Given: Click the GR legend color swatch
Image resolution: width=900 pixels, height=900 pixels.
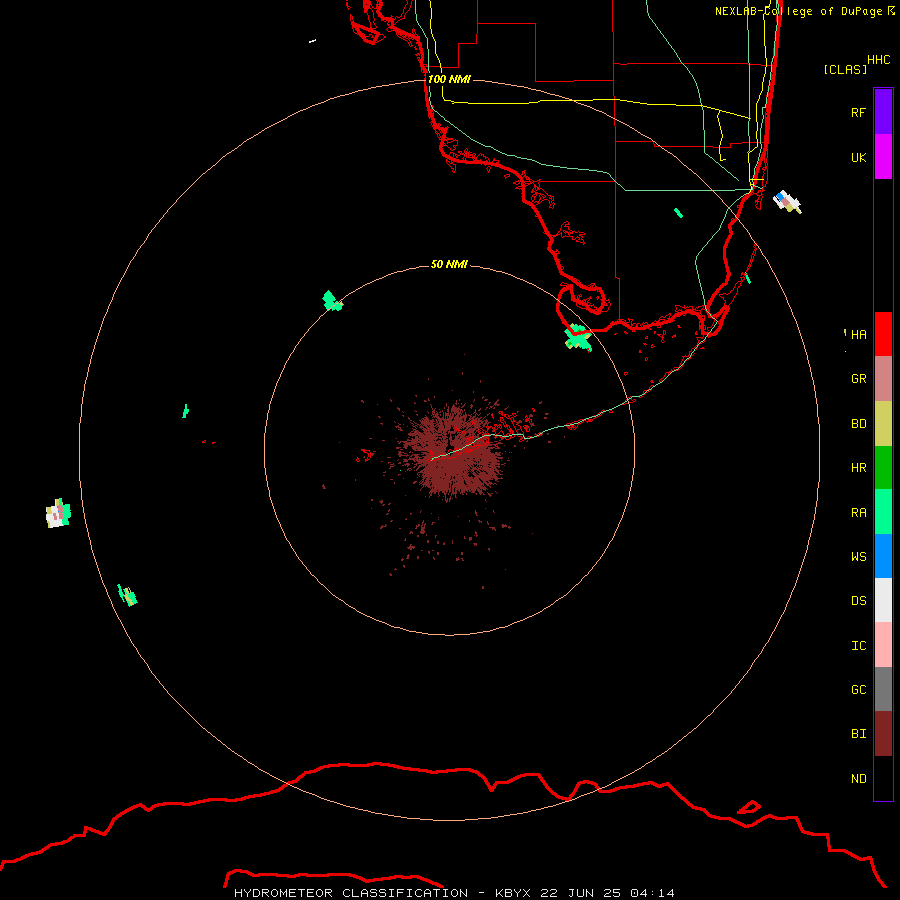Looking at the screenshot, I should pos(883,379).
